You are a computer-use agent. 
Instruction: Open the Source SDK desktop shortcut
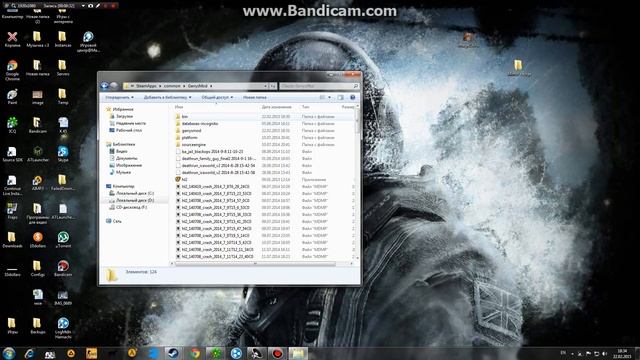pyautogui.click(x=12, y=154)
